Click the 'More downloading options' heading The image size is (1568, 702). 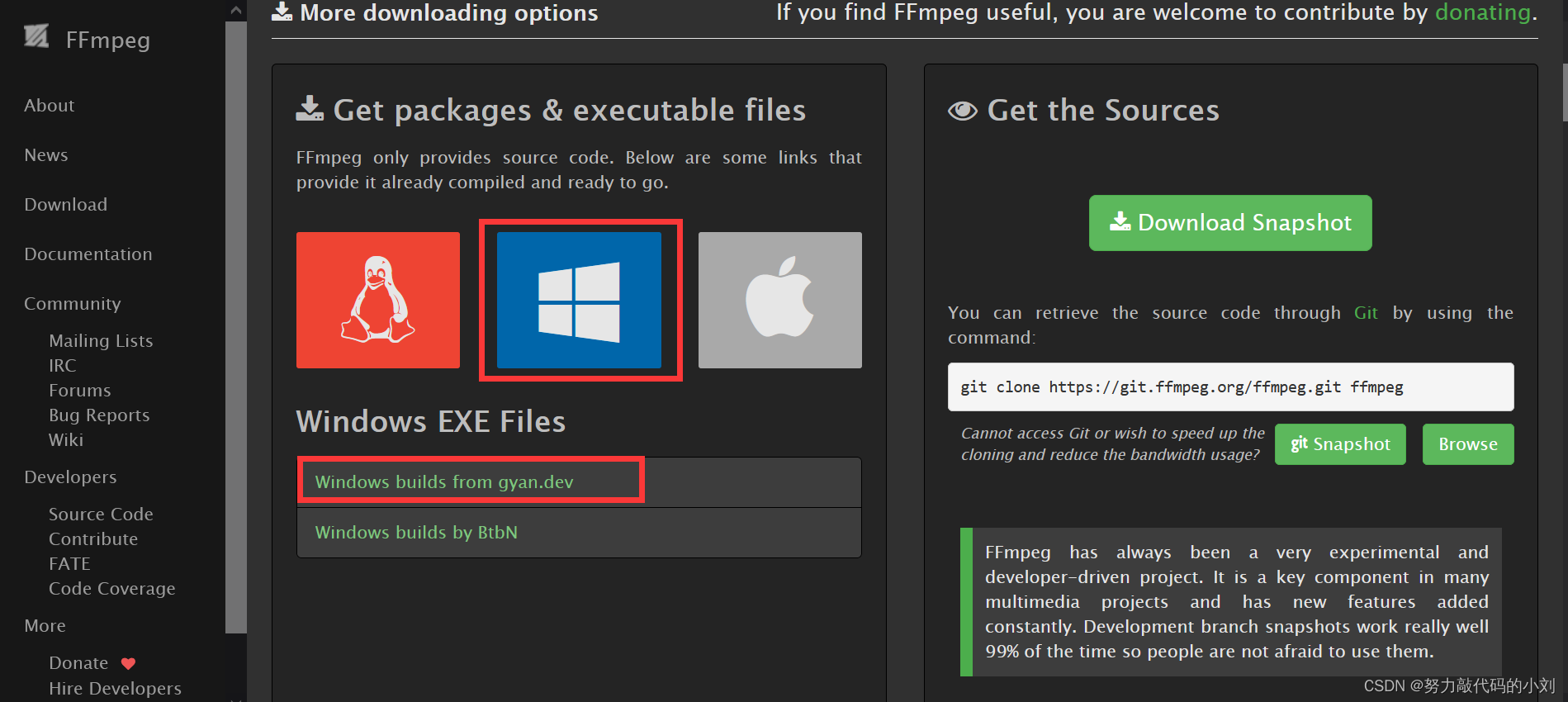[448, 12]
